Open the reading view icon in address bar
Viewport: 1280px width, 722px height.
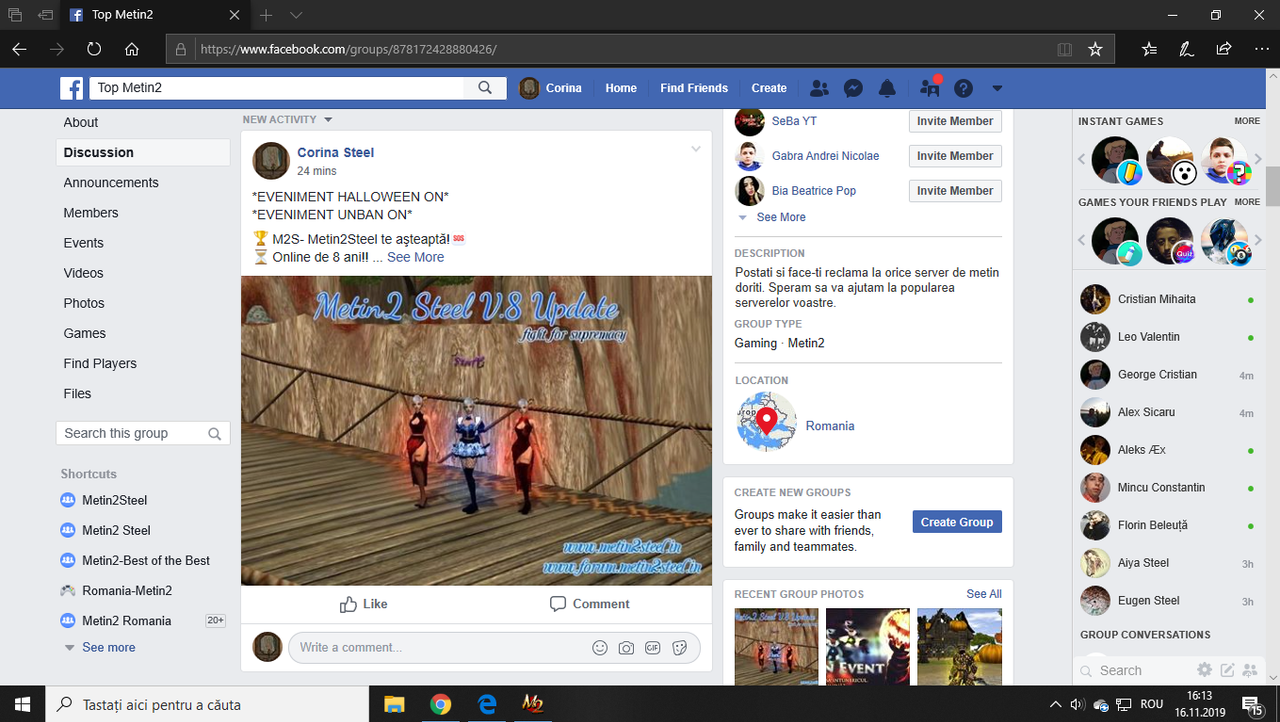pyautogui.click(x=1065, y=48)
